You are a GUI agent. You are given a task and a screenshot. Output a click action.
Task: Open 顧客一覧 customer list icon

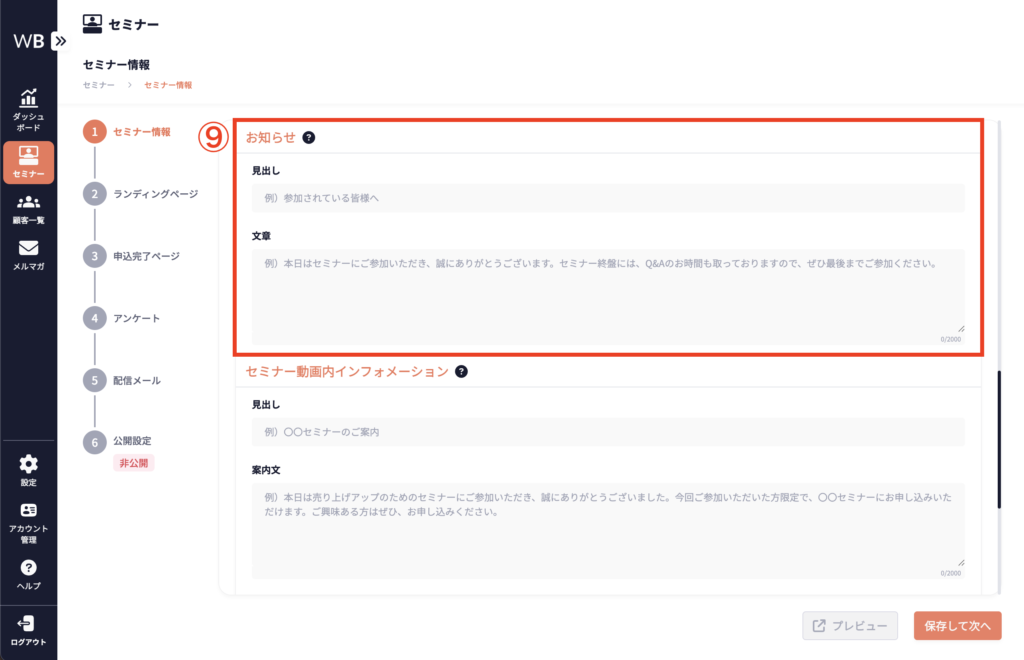coord(28,203)
